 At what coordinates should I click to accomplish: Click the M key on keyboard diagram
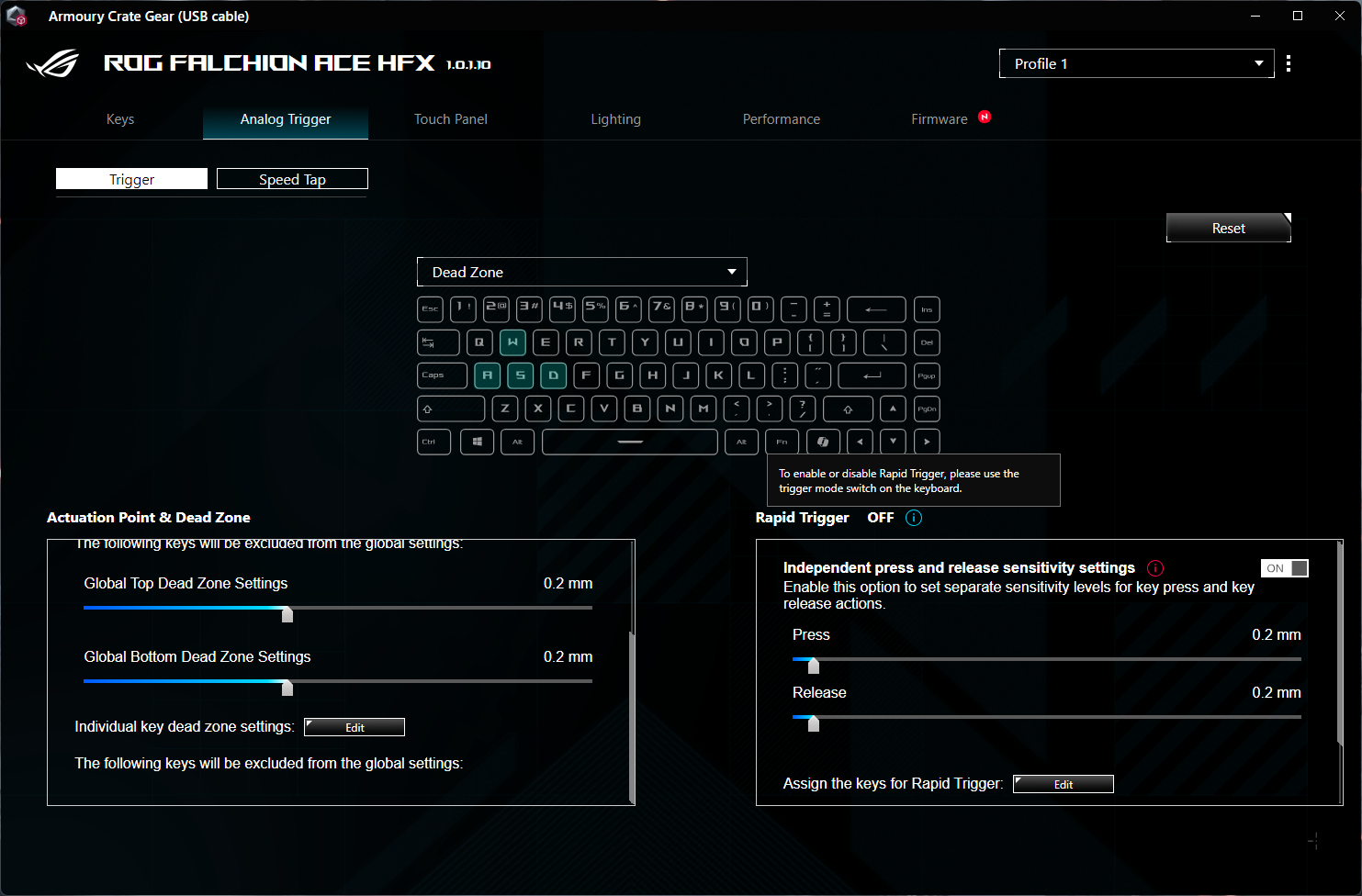704,409
